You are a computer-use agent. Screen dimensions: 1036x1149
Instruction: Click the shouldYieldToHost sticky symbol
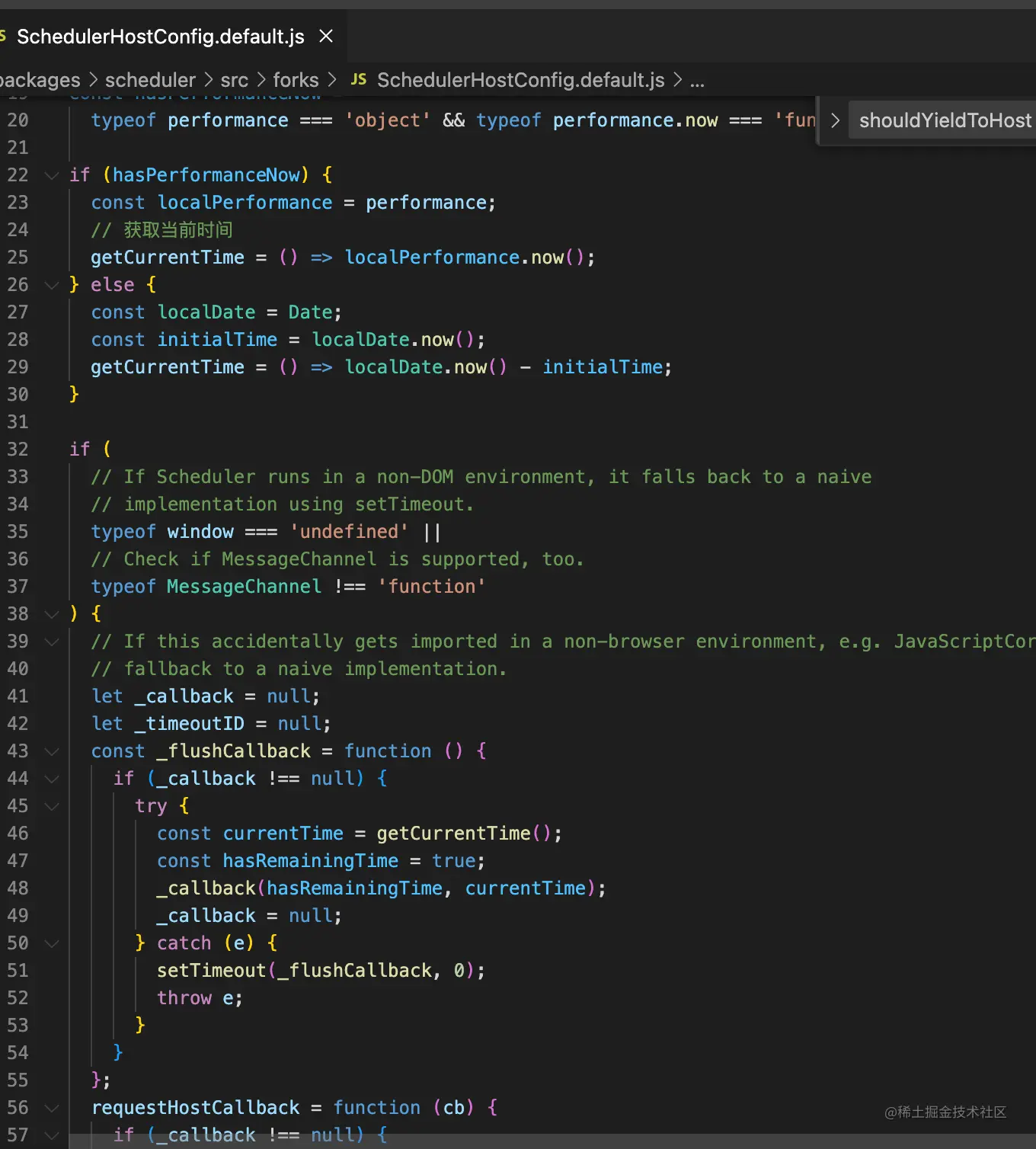945,120
